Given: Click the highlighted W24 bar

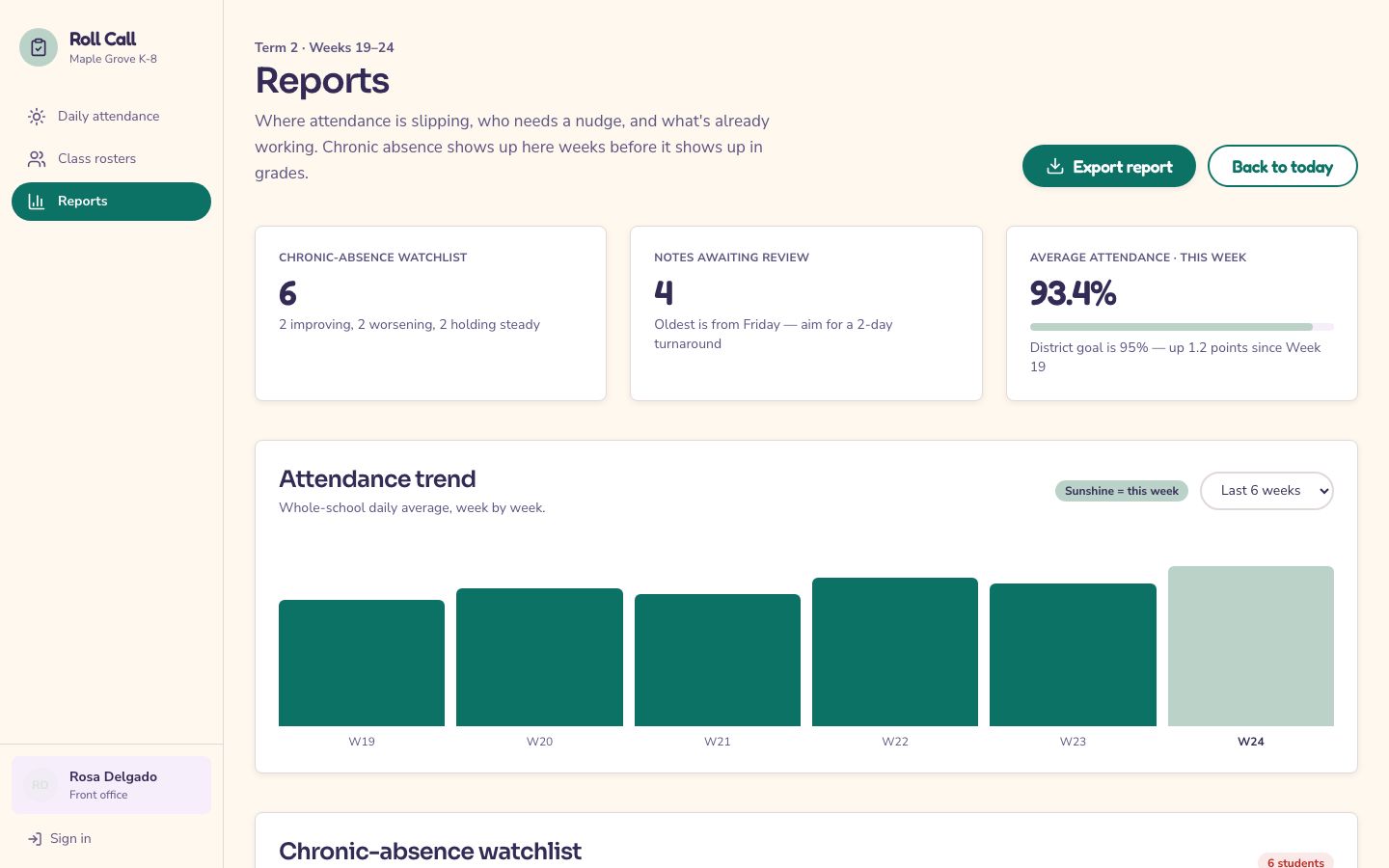Looking at the screenshot, I should coord(1251,646).
